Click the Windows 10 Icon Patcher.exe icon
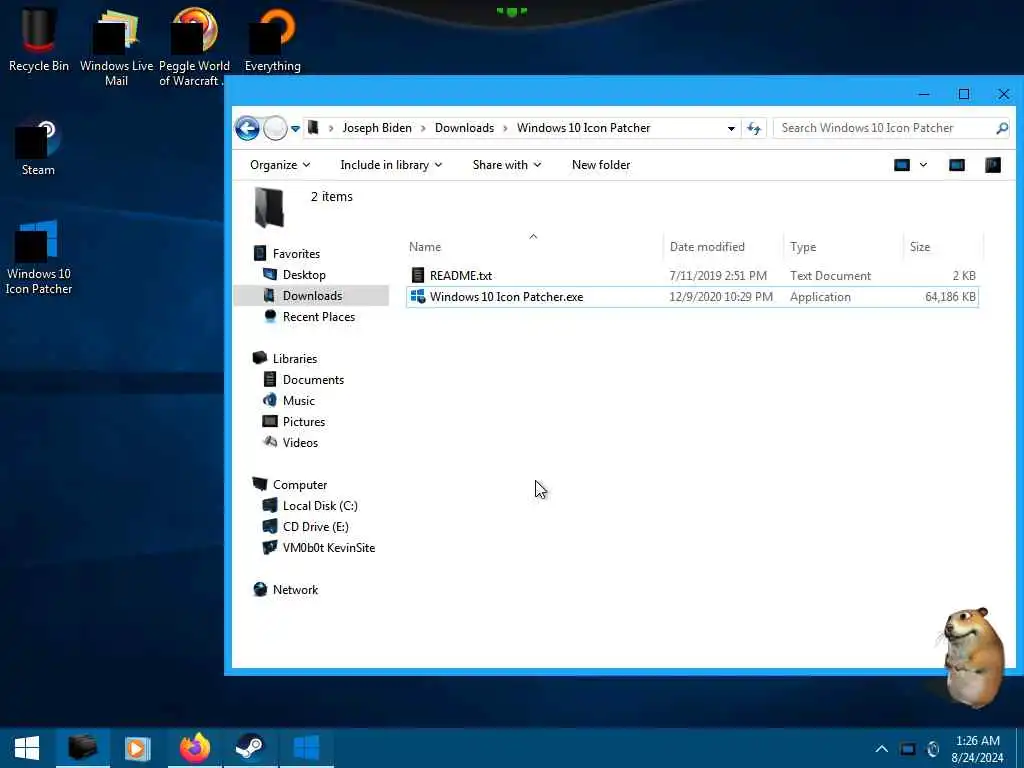This screenshot has height=768, width=1024. point(418,296)
